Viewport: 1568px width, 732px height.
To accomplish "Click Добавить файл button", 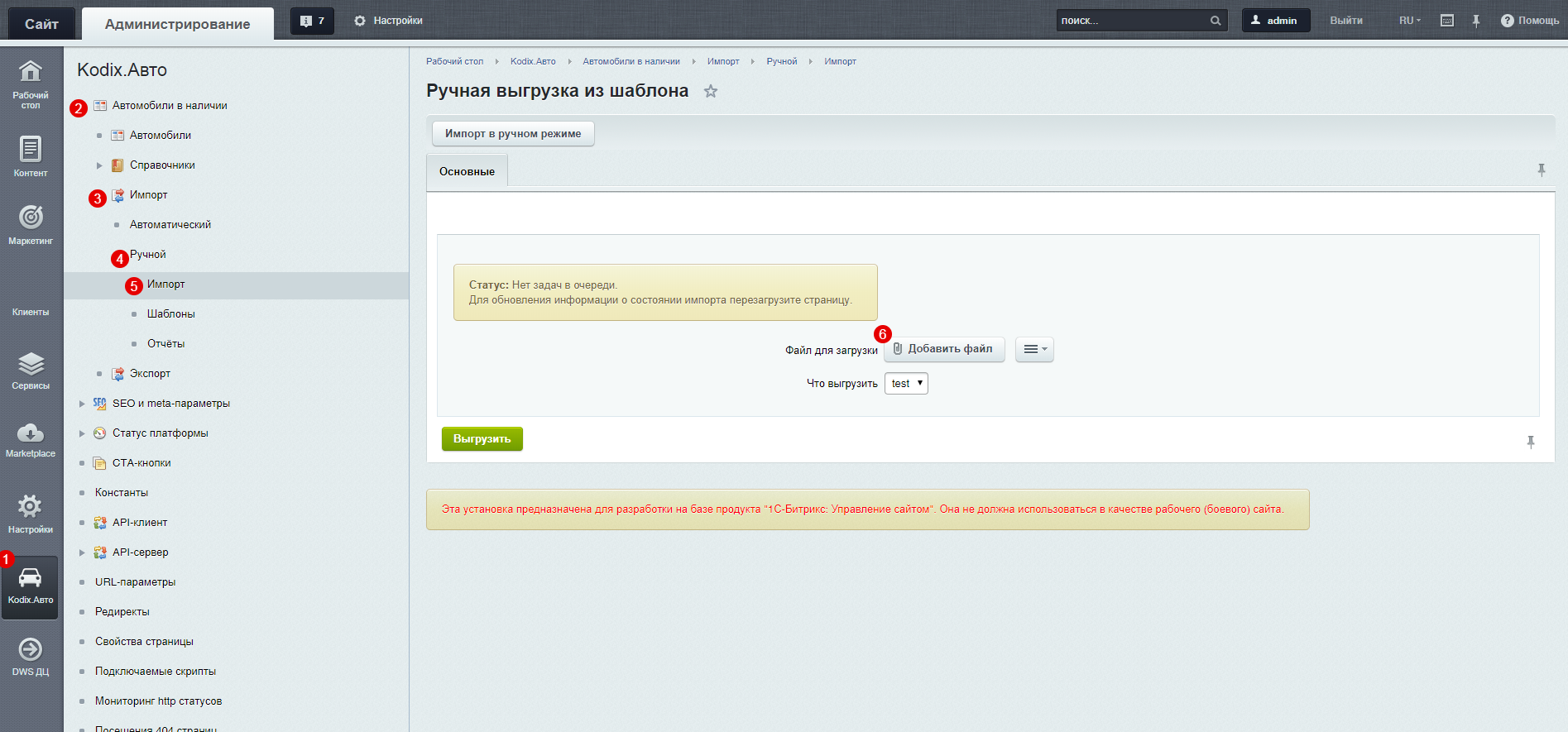I will point(944,349).
